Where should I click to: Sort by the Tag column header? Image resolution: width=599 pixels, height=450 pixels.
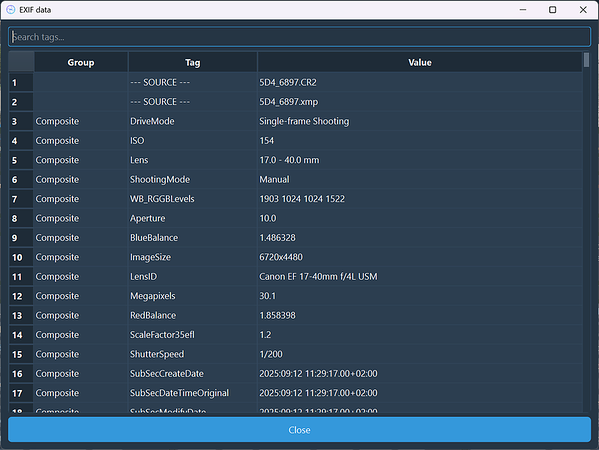tap(193, 62)
